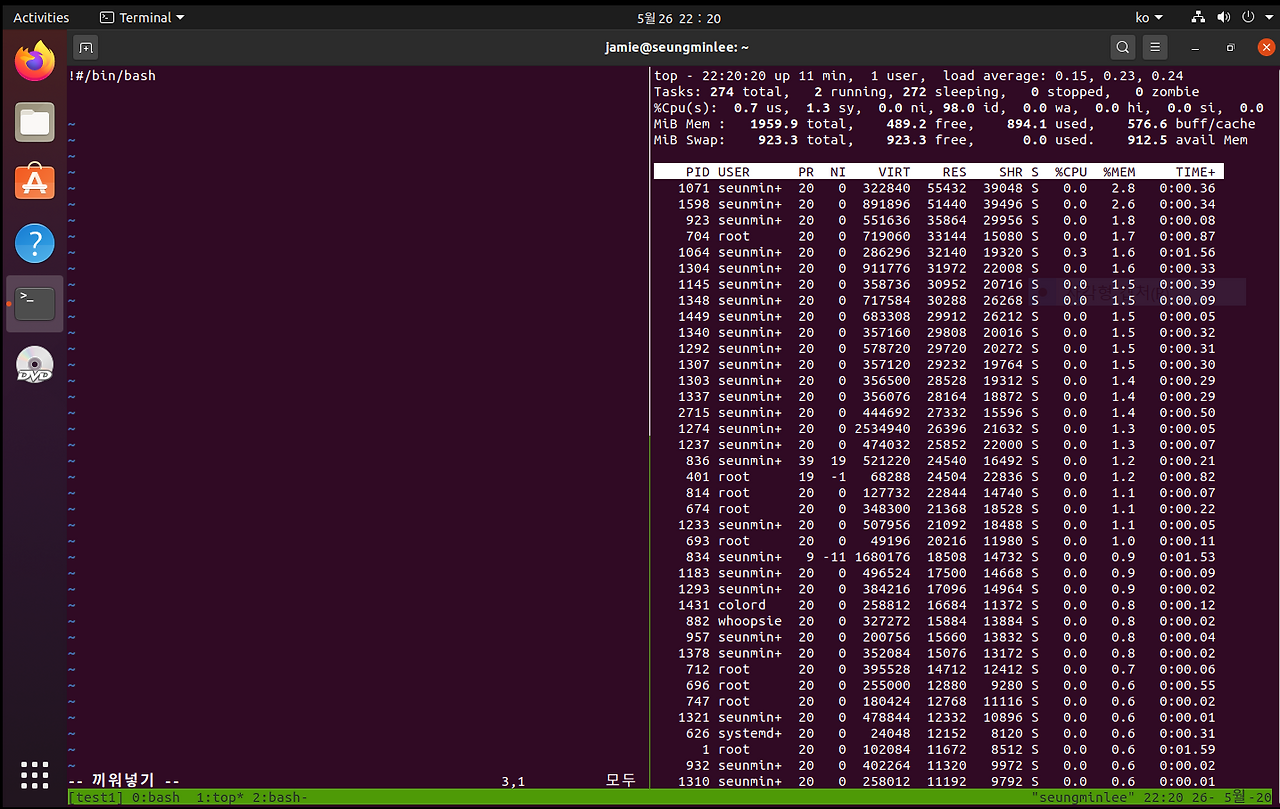The width and height of the screenshot is (1280, 809).
Task: Click the RES column header
Action: [x=955, y=172]
